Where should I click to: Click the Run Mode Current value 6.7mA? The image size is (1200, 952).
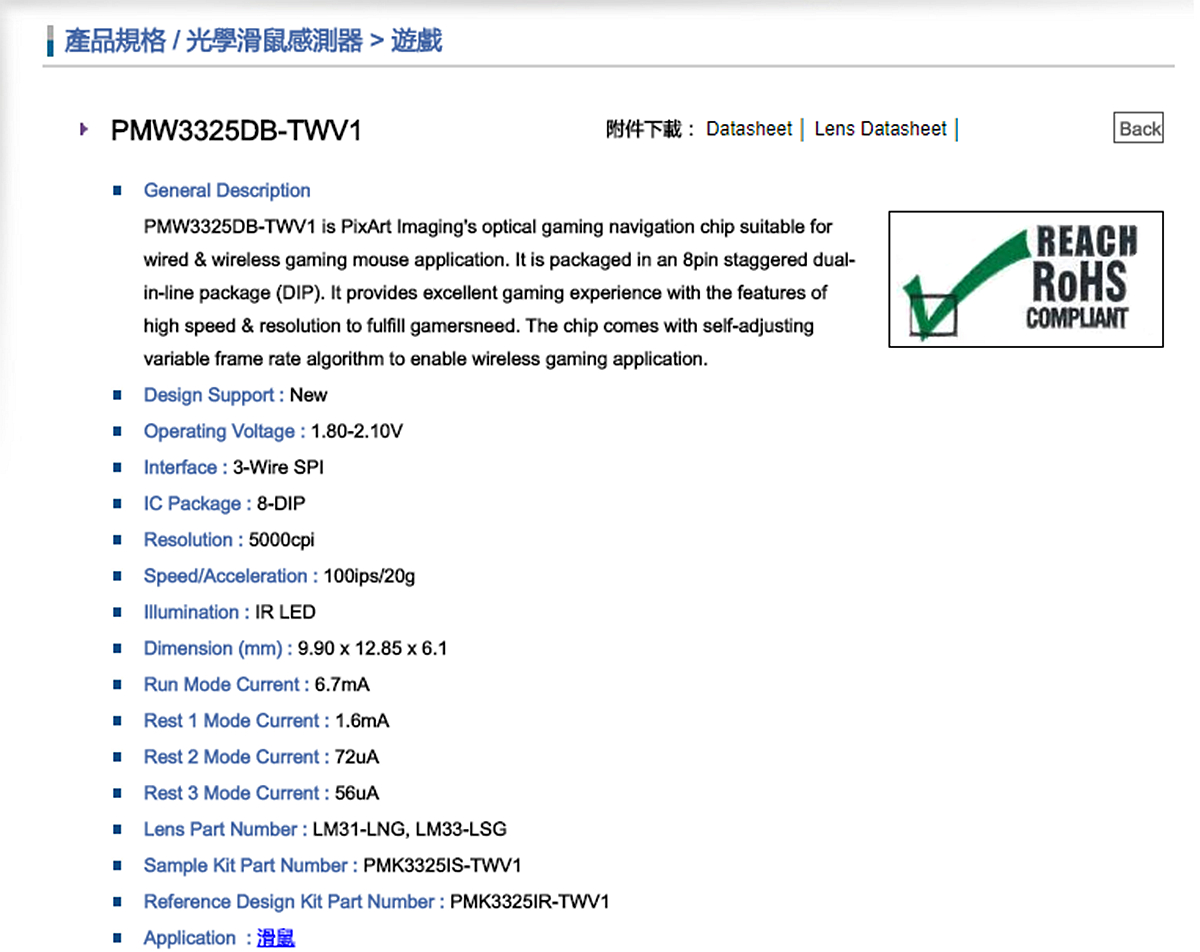tap(342, 684)
